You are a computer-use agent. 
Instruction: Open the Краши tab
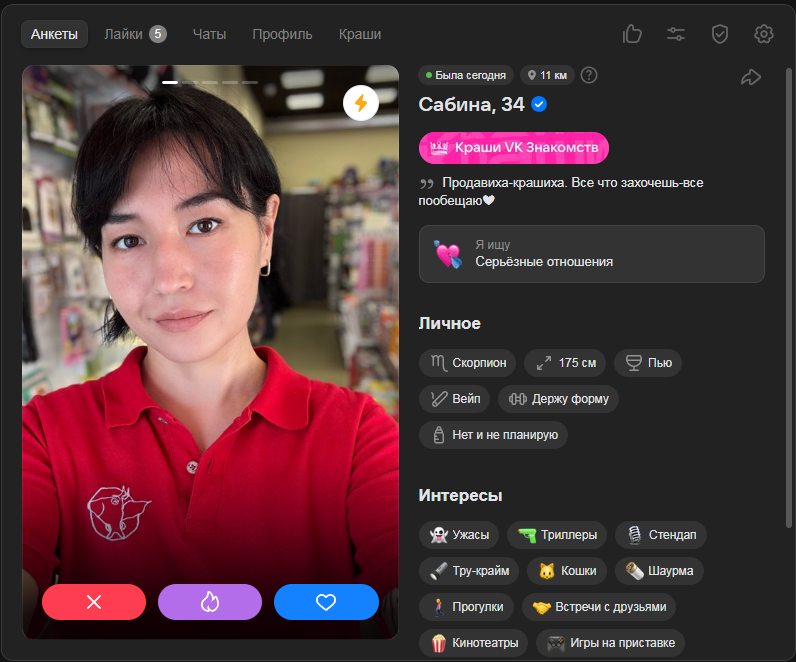click(x=360, y=34)
